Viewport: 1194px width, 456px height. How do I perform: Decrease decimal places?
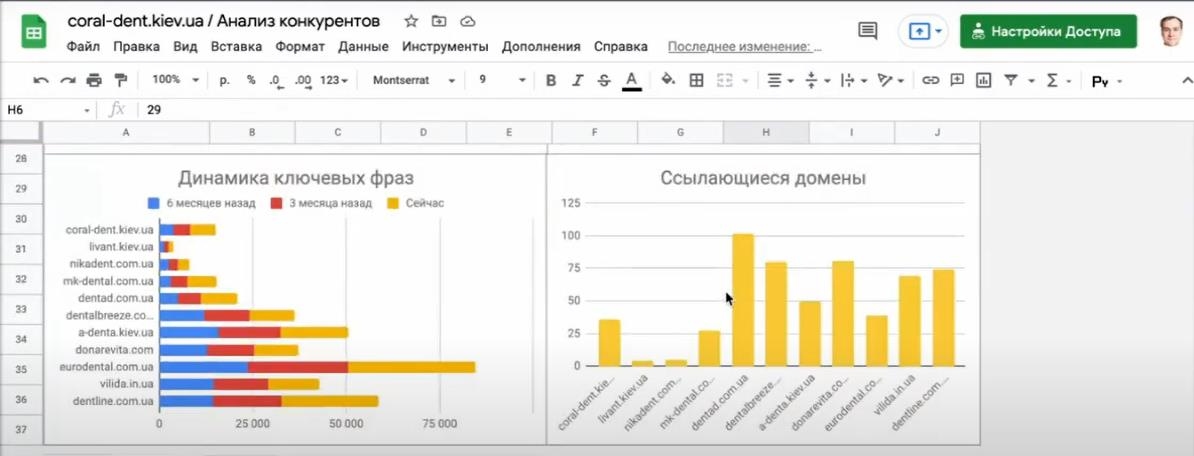coord(276,80)
